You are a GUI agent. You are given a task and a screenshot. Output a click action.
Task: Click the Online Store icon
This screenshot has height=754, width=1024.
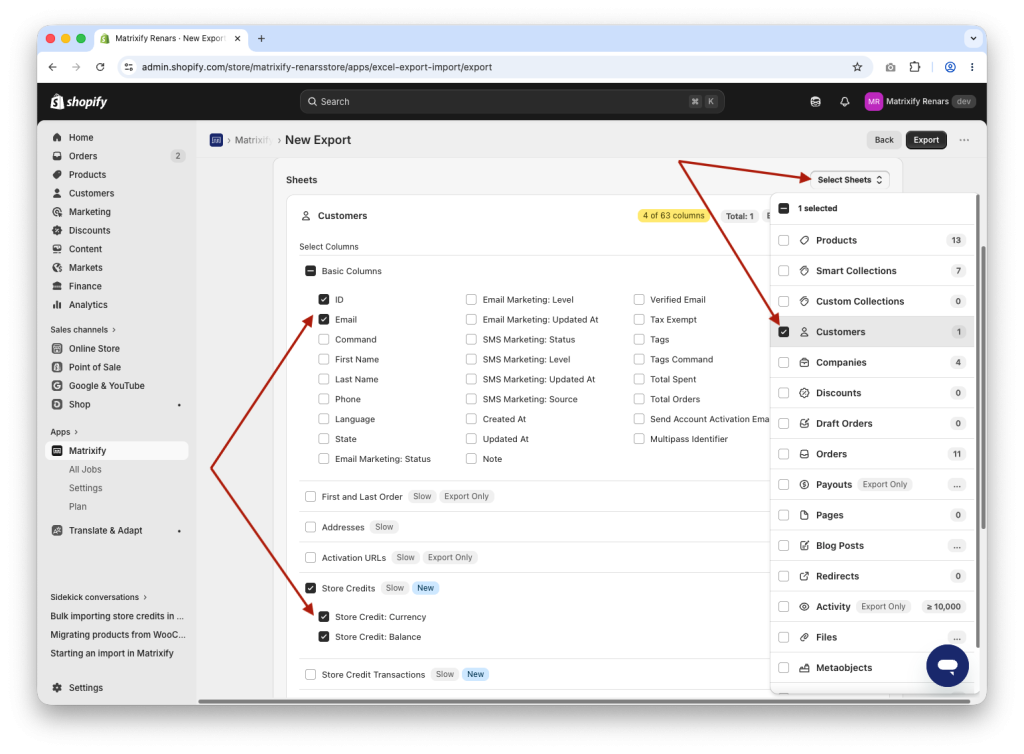(57, 349)
